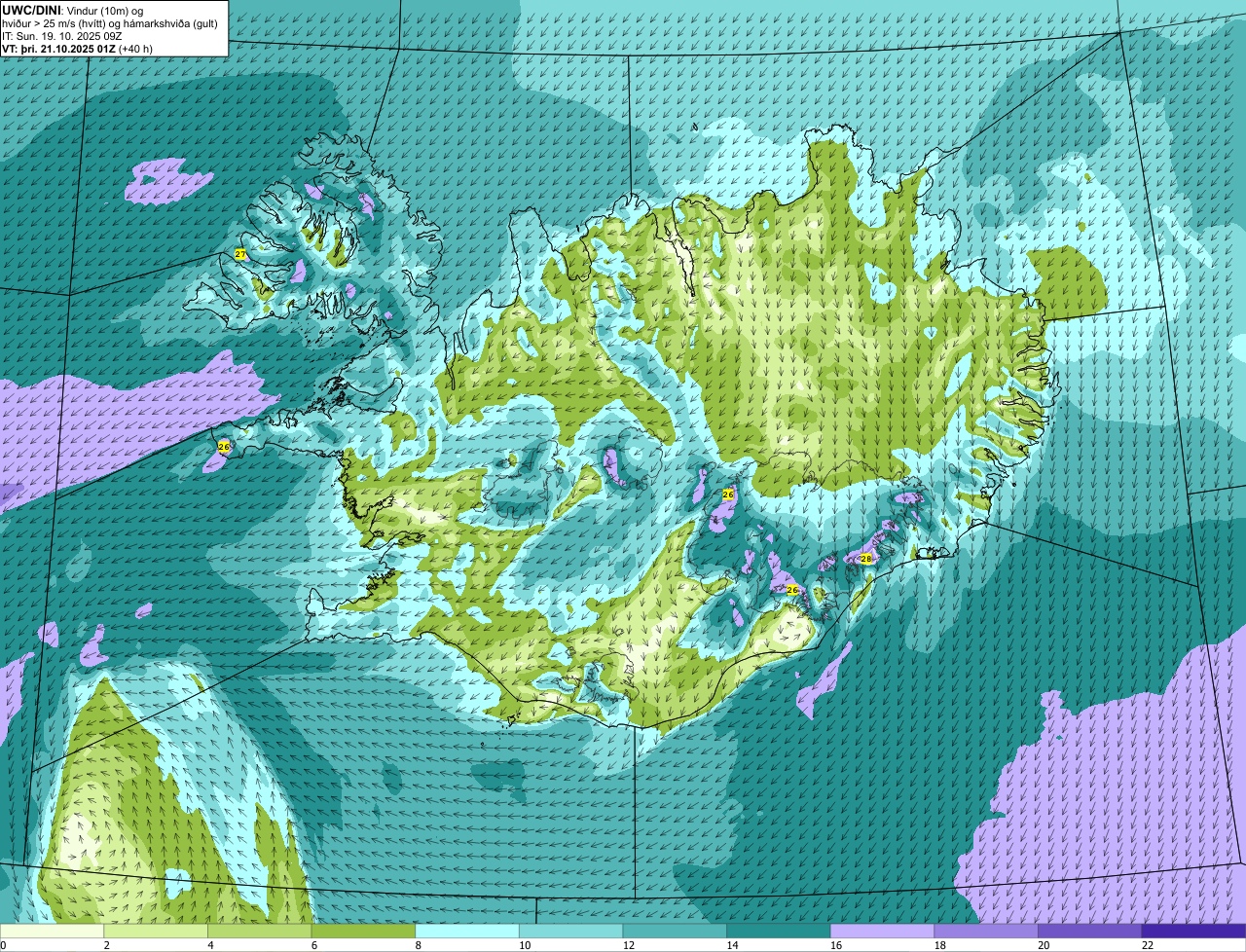The height and width of the screenshot is (952, 1246).
Task: Click the "22" label on the colour scale
Action: 1148,944
